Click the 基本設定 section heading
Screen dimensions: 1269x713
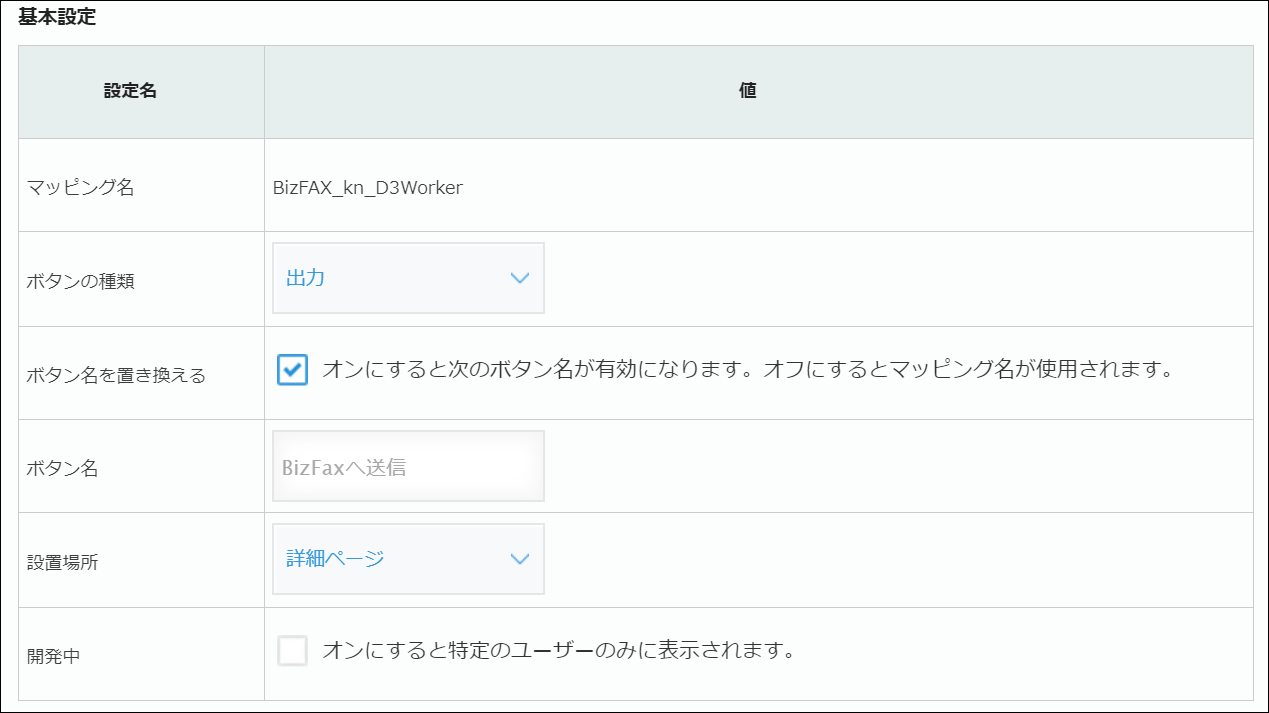(x=57, y=18)
